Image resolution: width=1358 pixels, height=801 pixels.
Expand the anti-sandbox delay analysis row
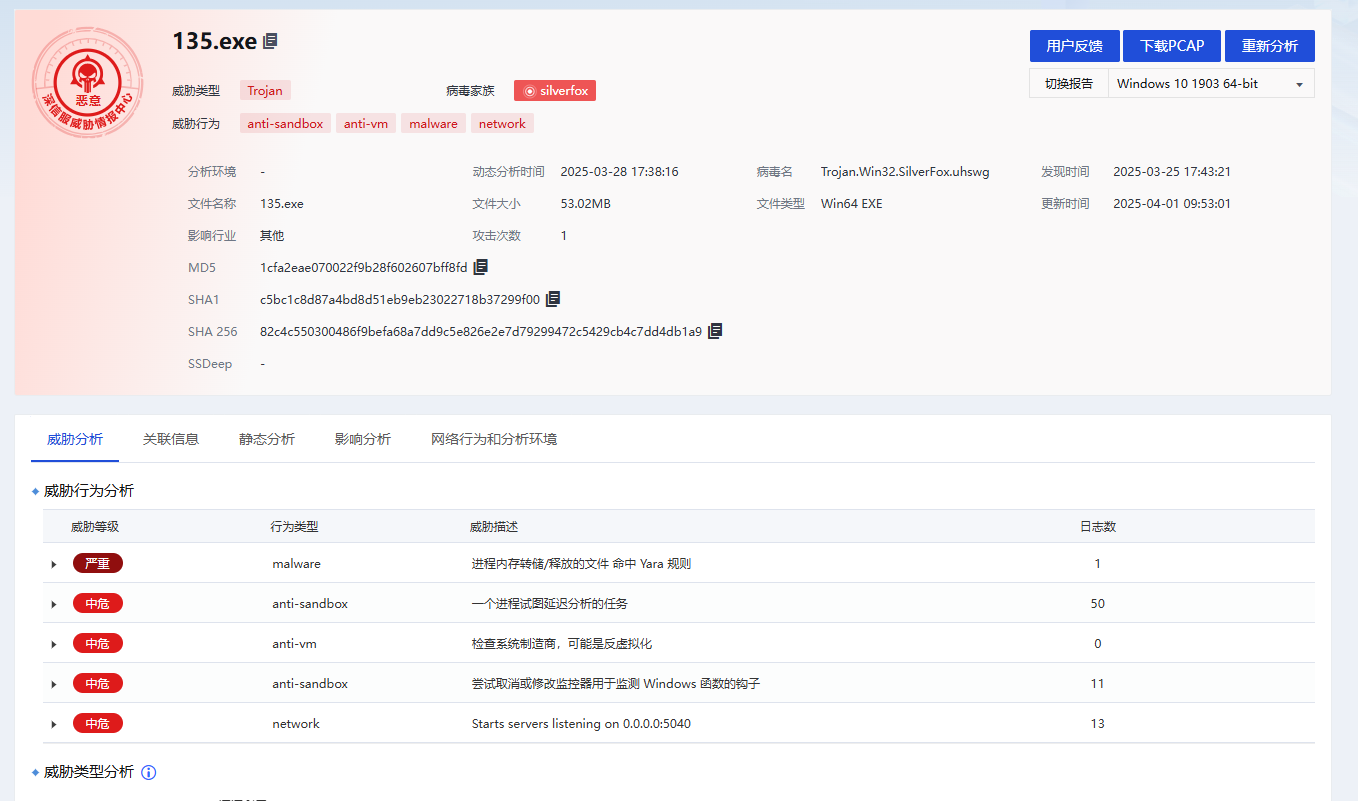click(54, 603)
